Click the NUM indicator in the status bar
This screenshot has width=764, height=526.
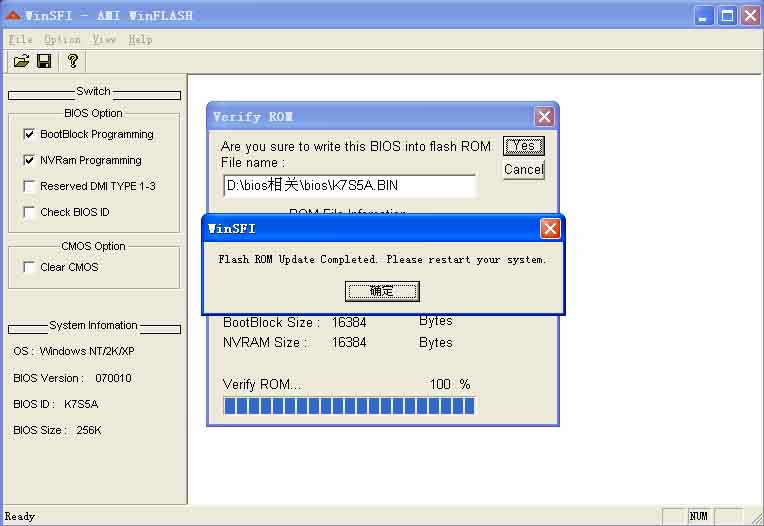[x=698, y=516]
